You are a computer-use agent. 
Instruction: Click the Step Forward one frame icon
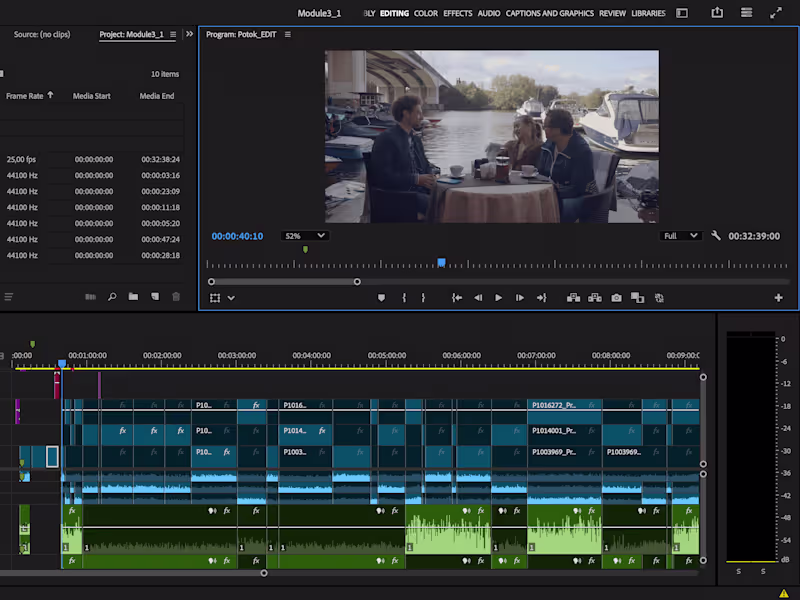coord(520,298)
